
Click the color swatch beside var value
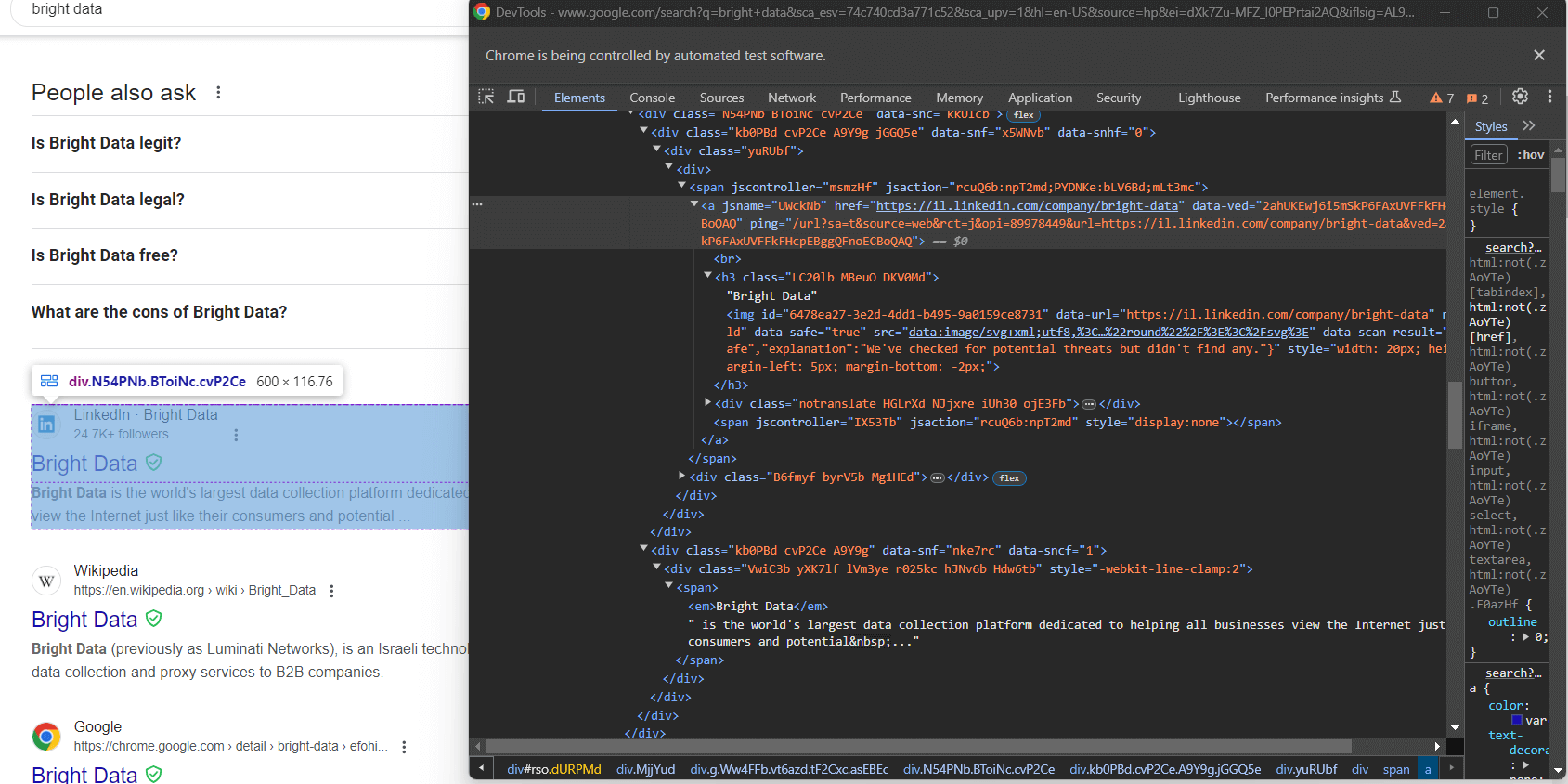1517,720
